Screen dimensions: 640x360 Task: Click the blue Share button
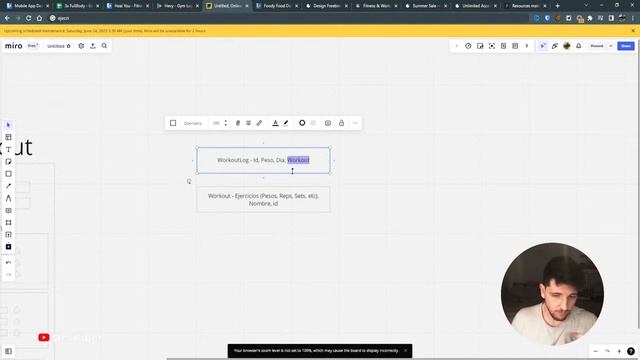coord(626,46)
